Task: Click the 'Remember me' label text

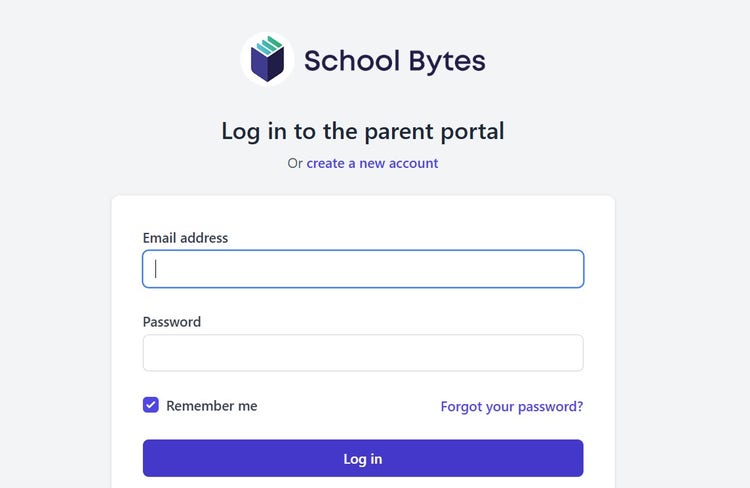Action: coord(211,406)
